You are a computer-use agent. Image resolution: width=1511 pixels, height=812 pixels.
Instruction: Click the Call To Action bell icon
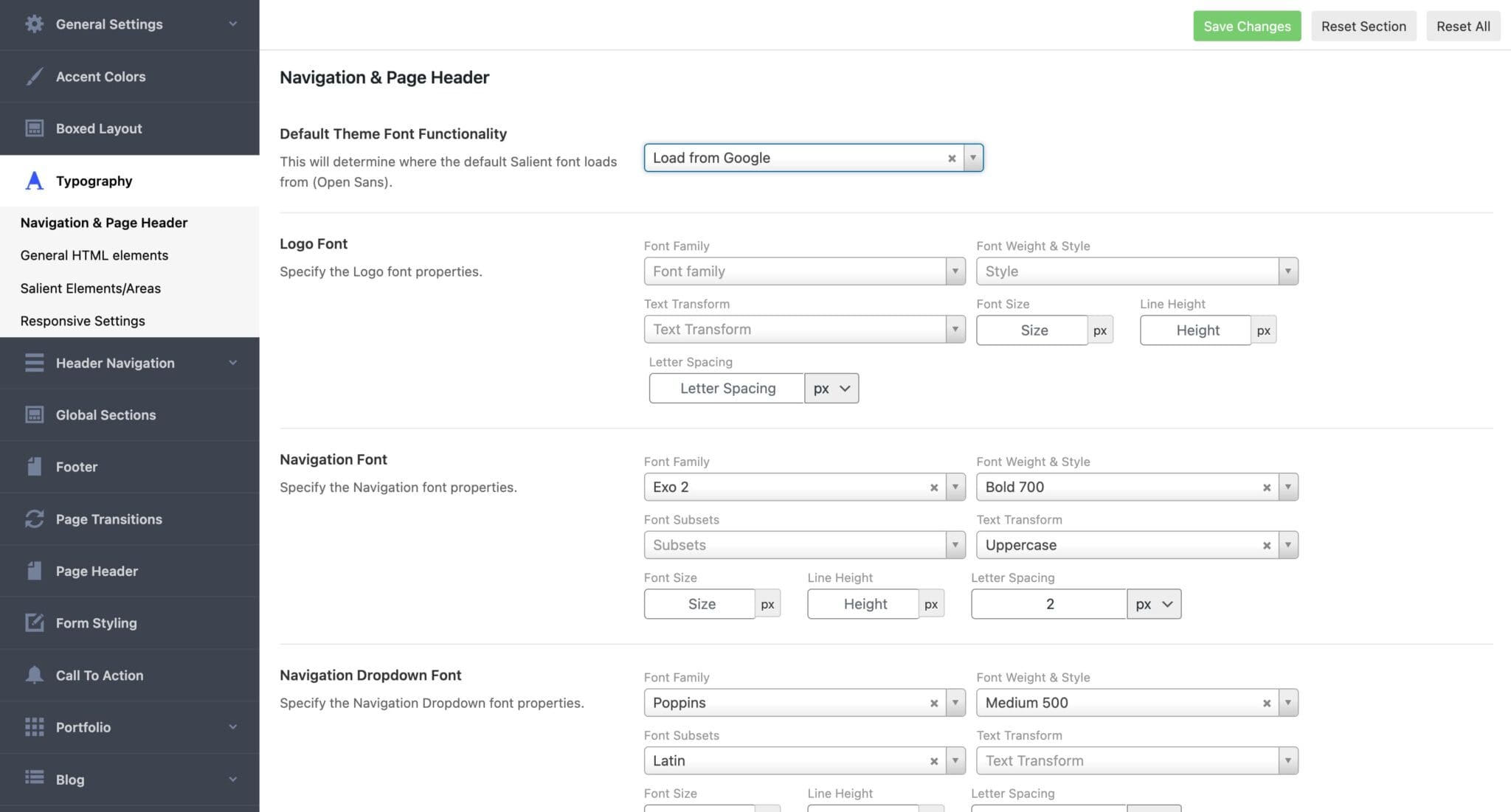(34, 675)
